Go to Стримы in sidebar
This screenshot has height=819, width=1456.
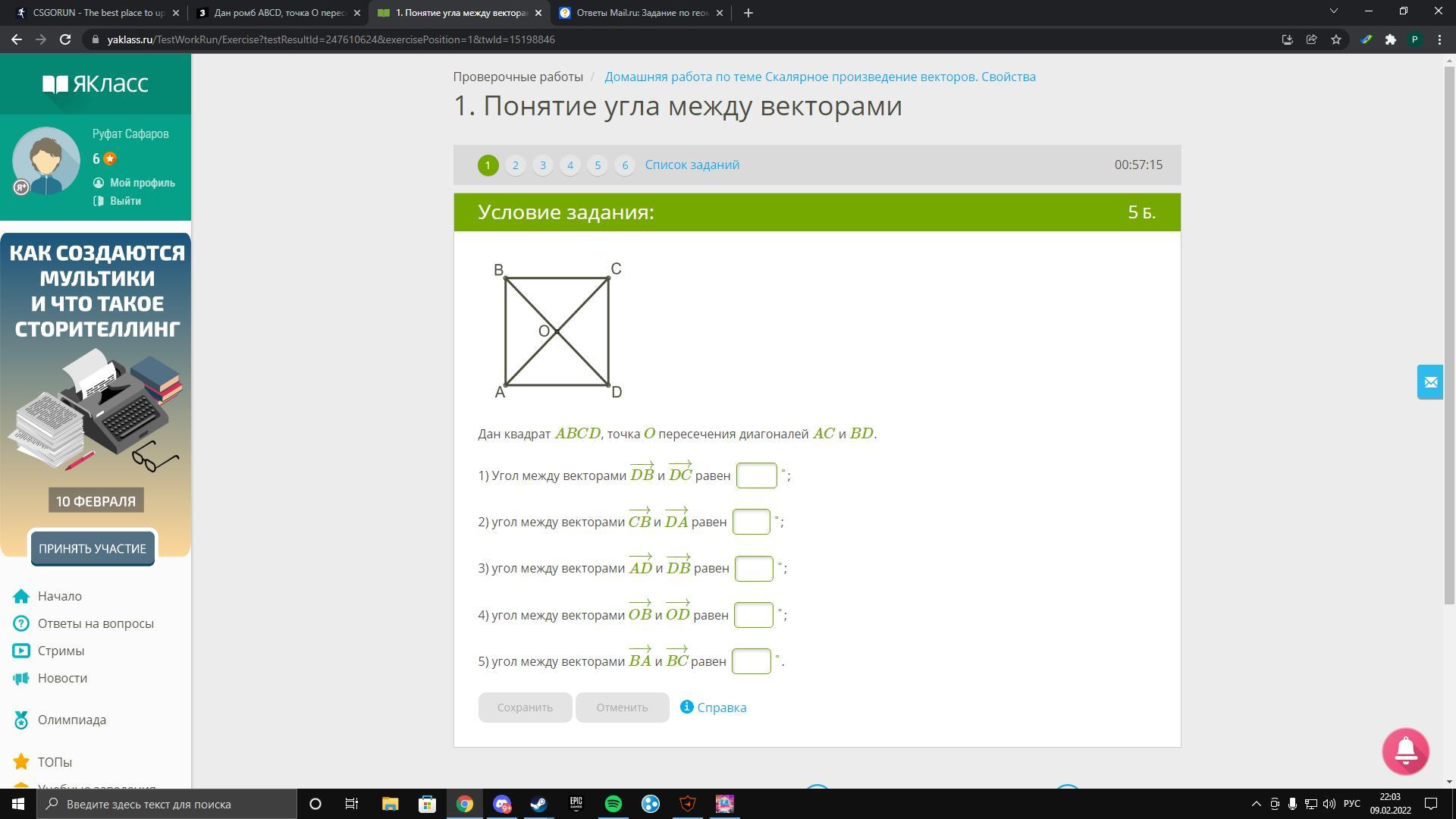pyautogui.click(x=61, y=651)
